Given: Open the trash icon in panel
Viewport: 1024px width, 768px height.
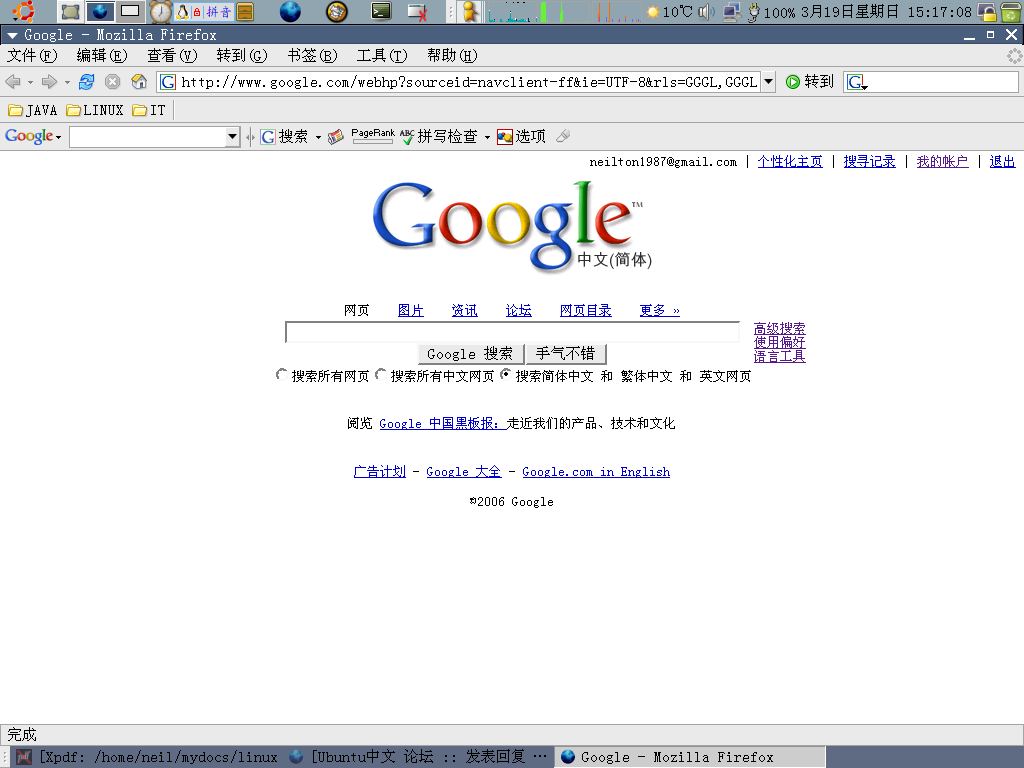Looking at the screenshot, I should click(x=1010, y=12).
